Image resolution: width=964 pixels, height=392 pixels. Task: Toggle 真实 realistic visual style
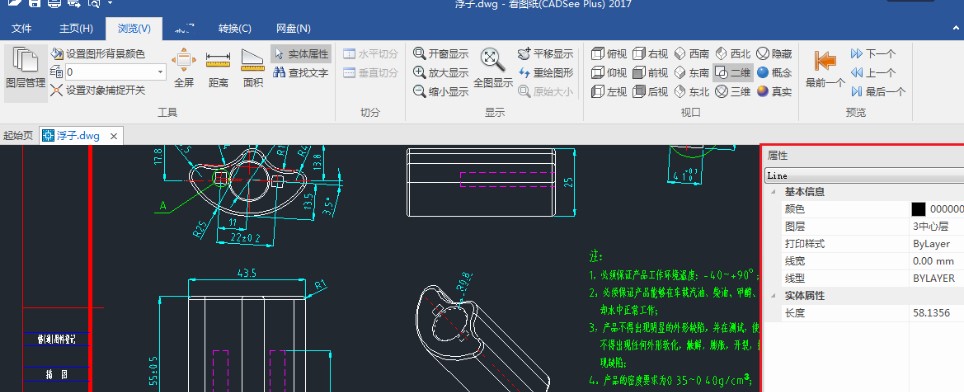point(774,92)
